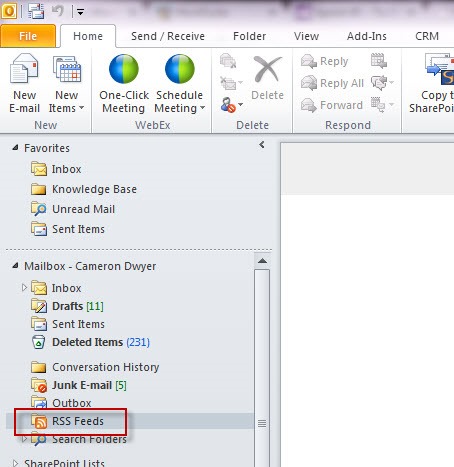The image size is (454, 467).
Task: Expand the mailbox Inbox subfolders
Action: click(x=24, y=287)
